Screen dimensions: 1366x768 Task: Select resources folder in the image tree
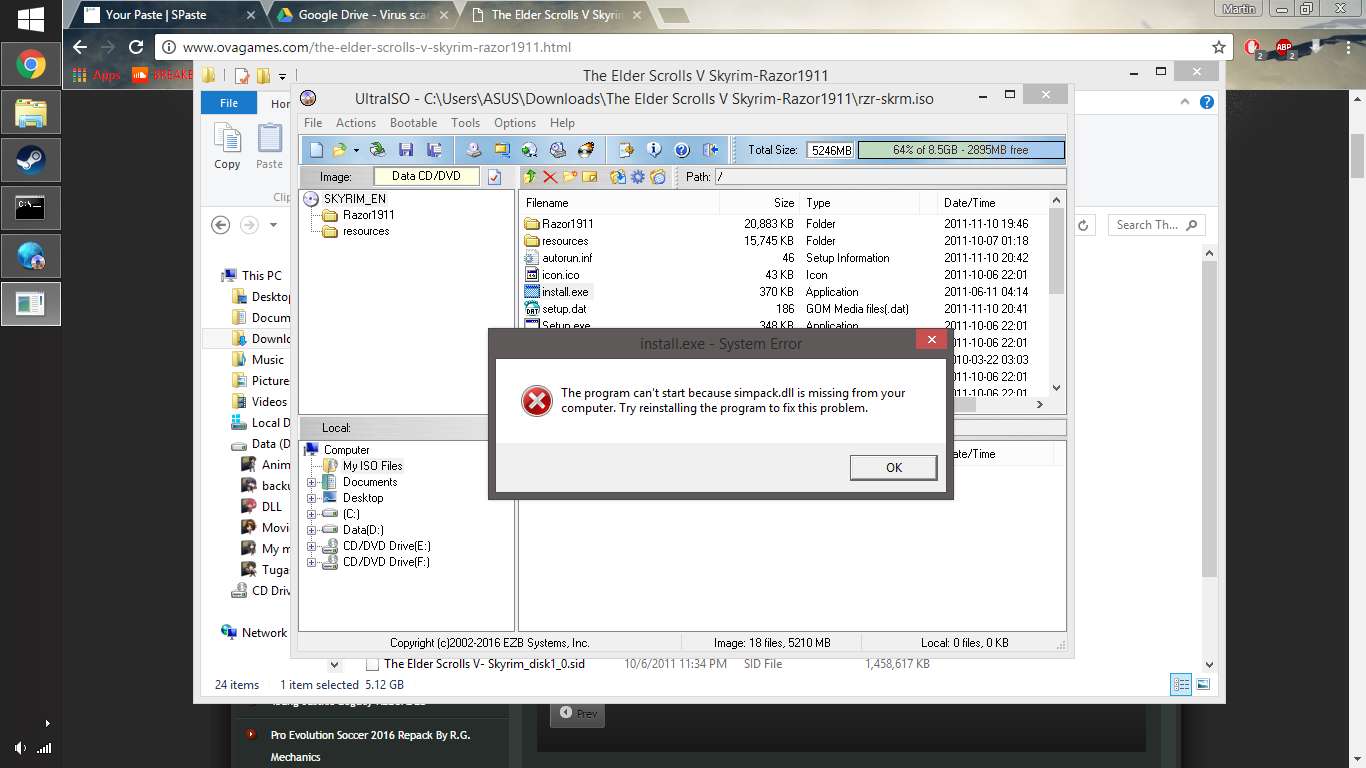pyautogui.click(x=366, y=231)
